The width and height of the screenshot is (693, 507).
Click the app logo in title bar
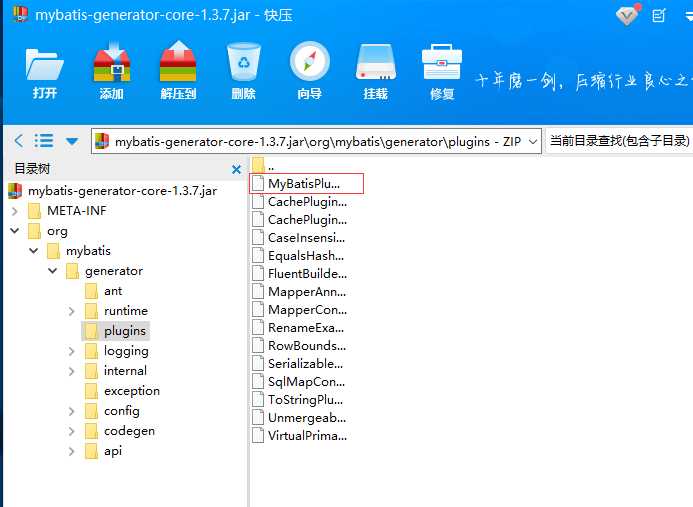[21, 14]
